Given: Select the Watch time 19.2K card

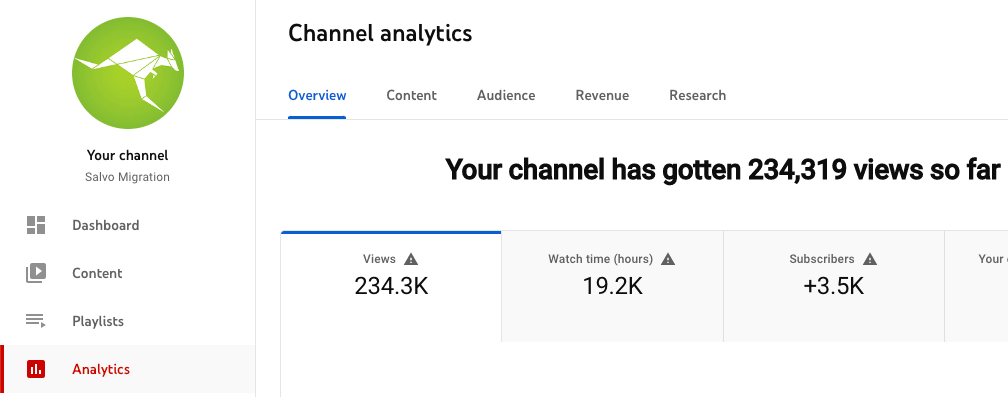Looking at the screenshot, I should click(613, 287).
